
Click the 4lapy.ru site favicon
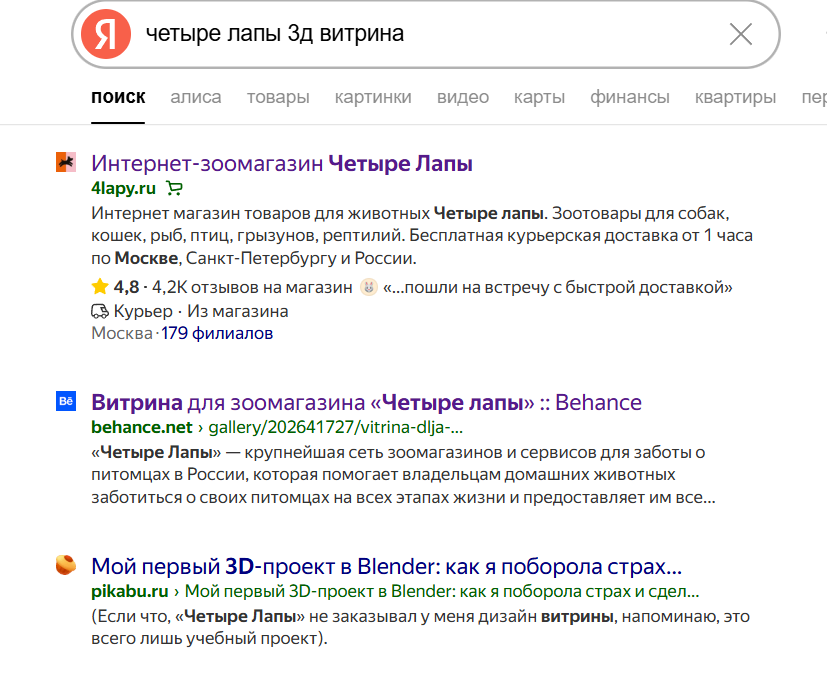pos(66,162)
